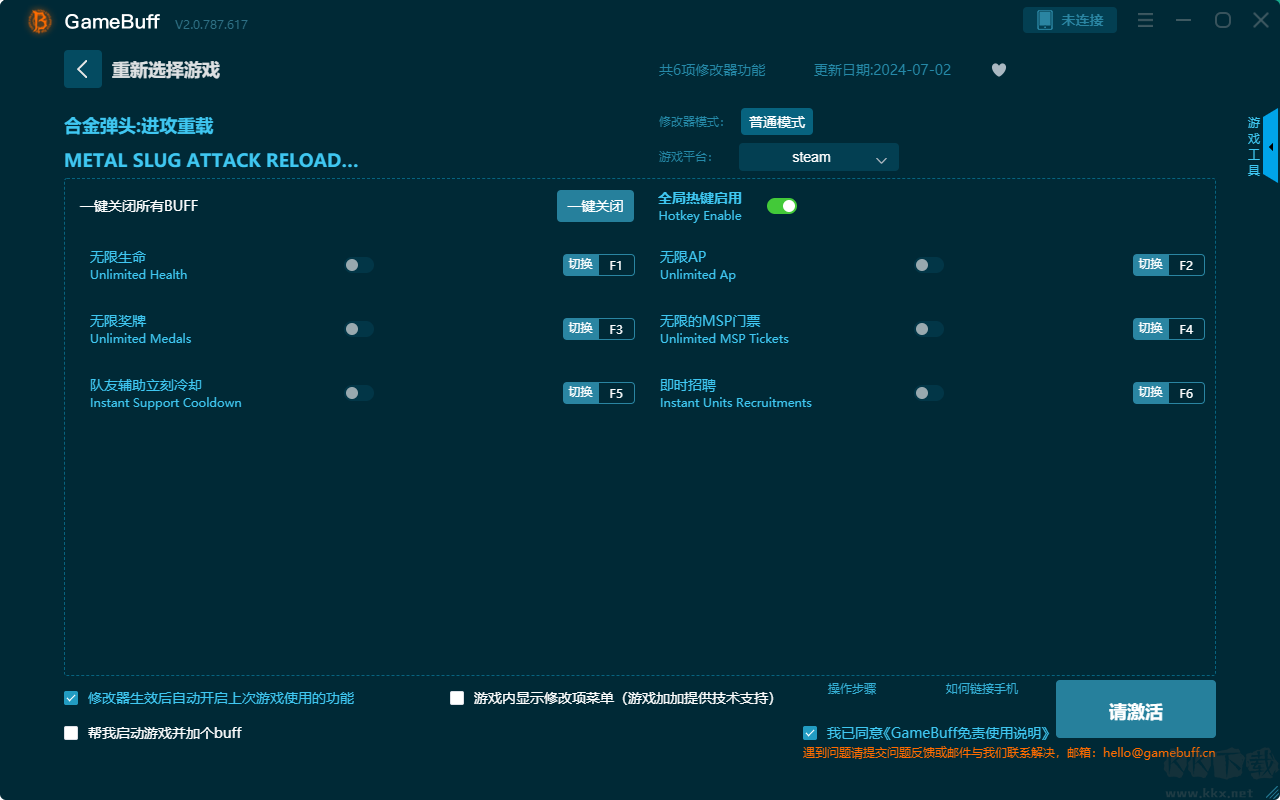Click the back arrow to reselect game
This screenshot has height=800, width=1280.
click(83, 69)
